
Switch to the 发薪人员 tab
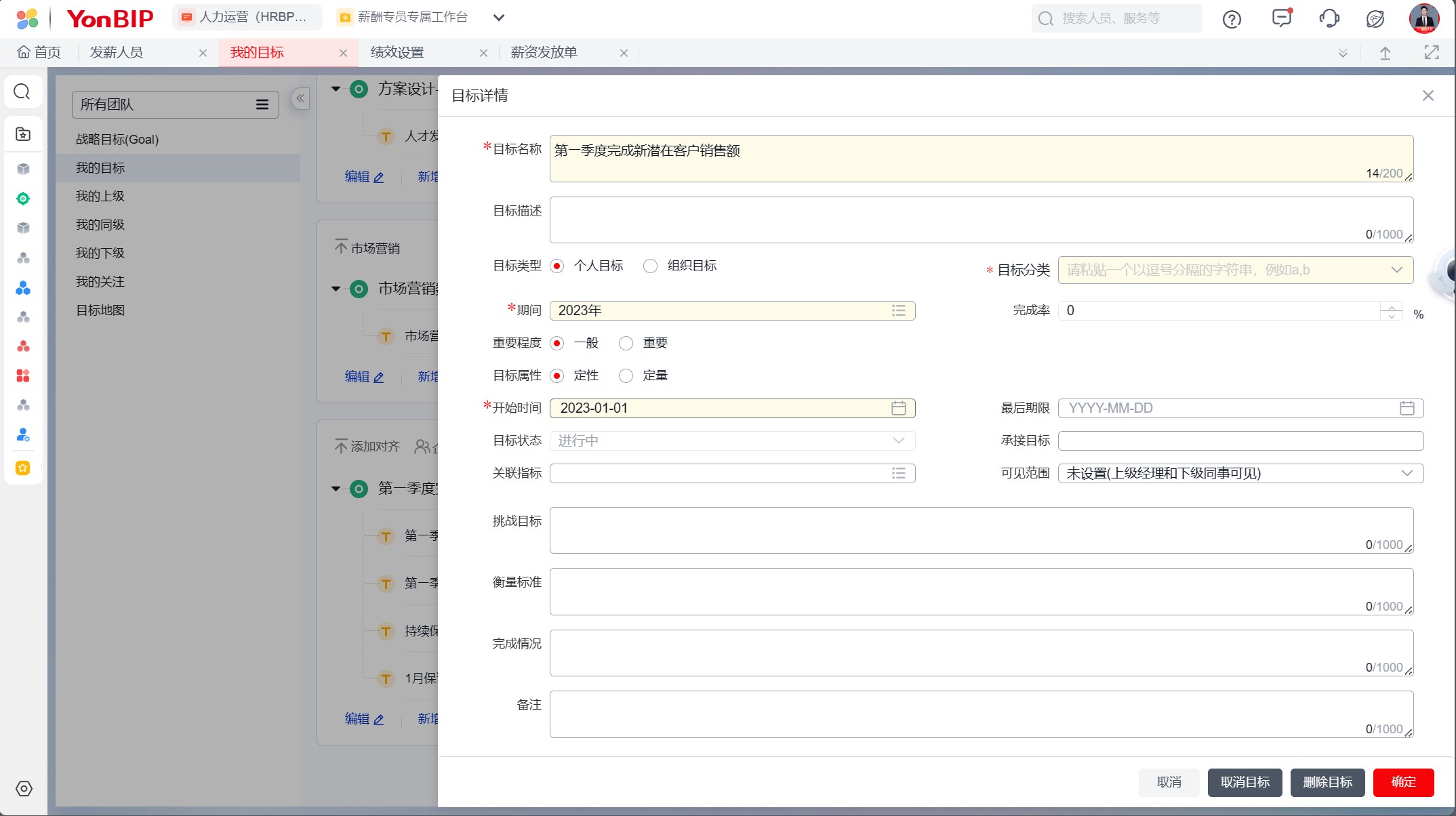117,53
